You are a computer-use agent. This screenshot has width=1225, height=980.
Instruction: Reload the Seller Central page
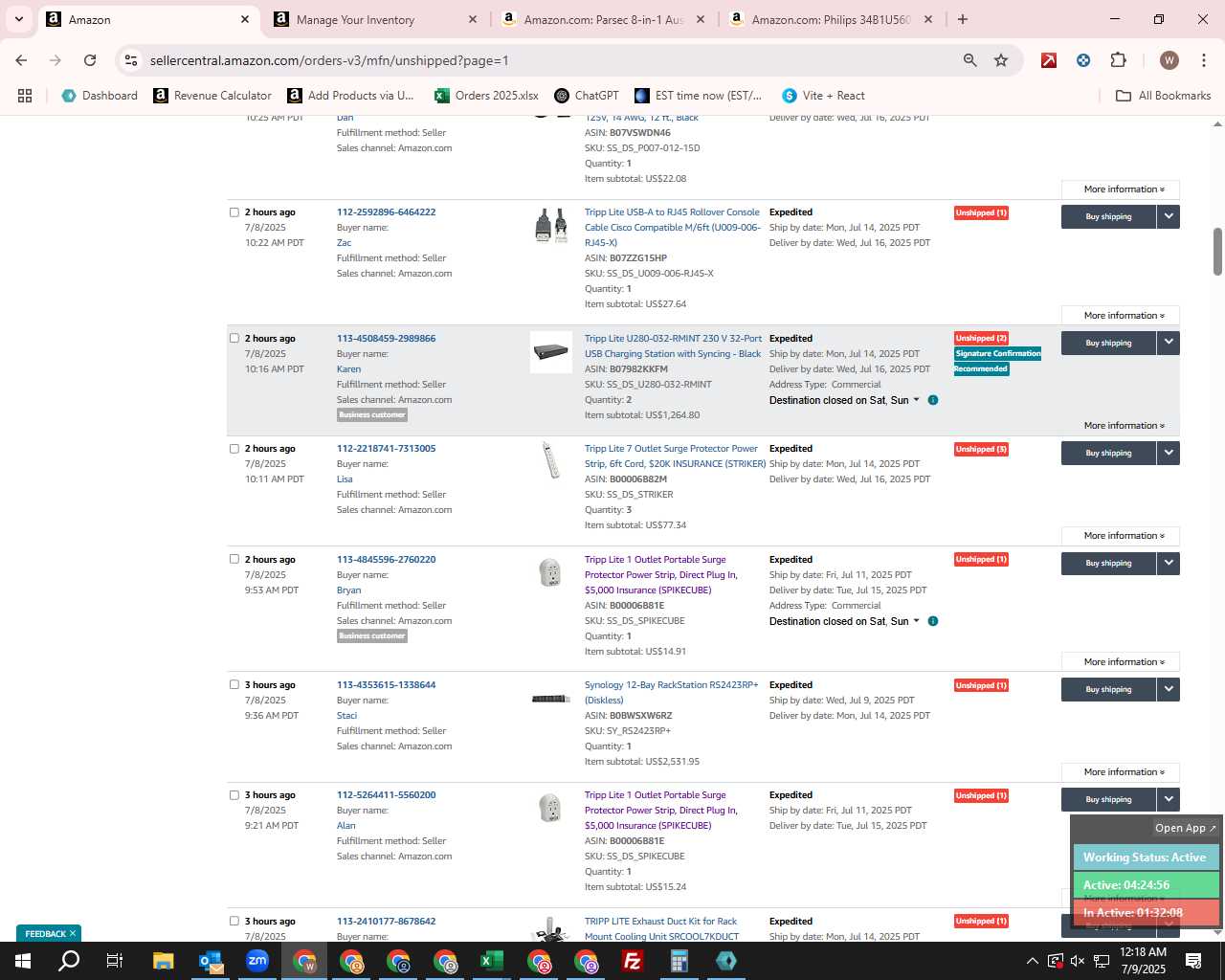[x=90, y=60]
